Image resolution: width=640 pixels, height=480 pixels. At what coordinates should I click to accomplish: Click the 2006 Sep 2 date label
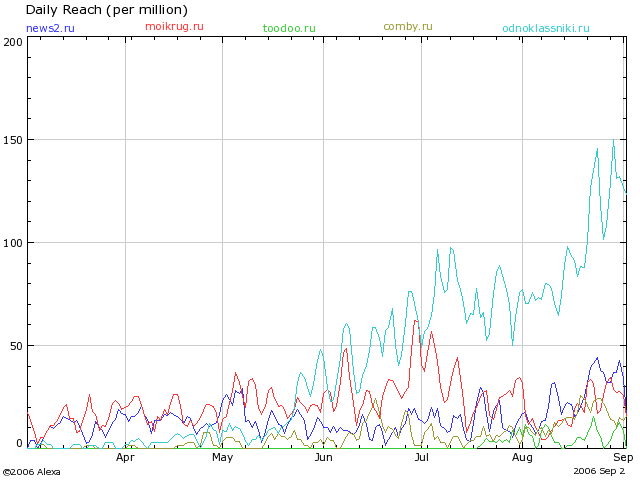(603, 470)
